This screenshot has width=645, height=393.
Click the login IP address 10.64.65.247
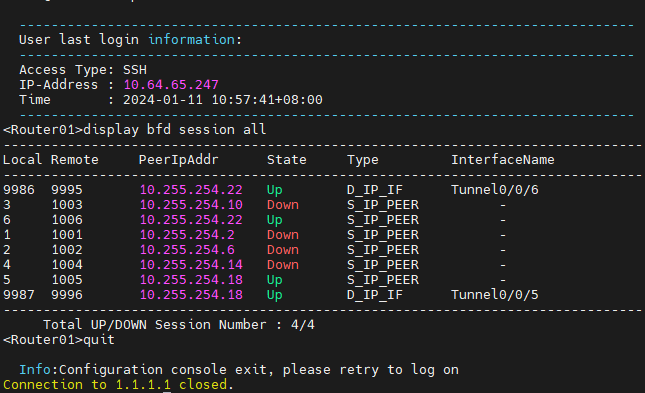(x=171, y=85)
